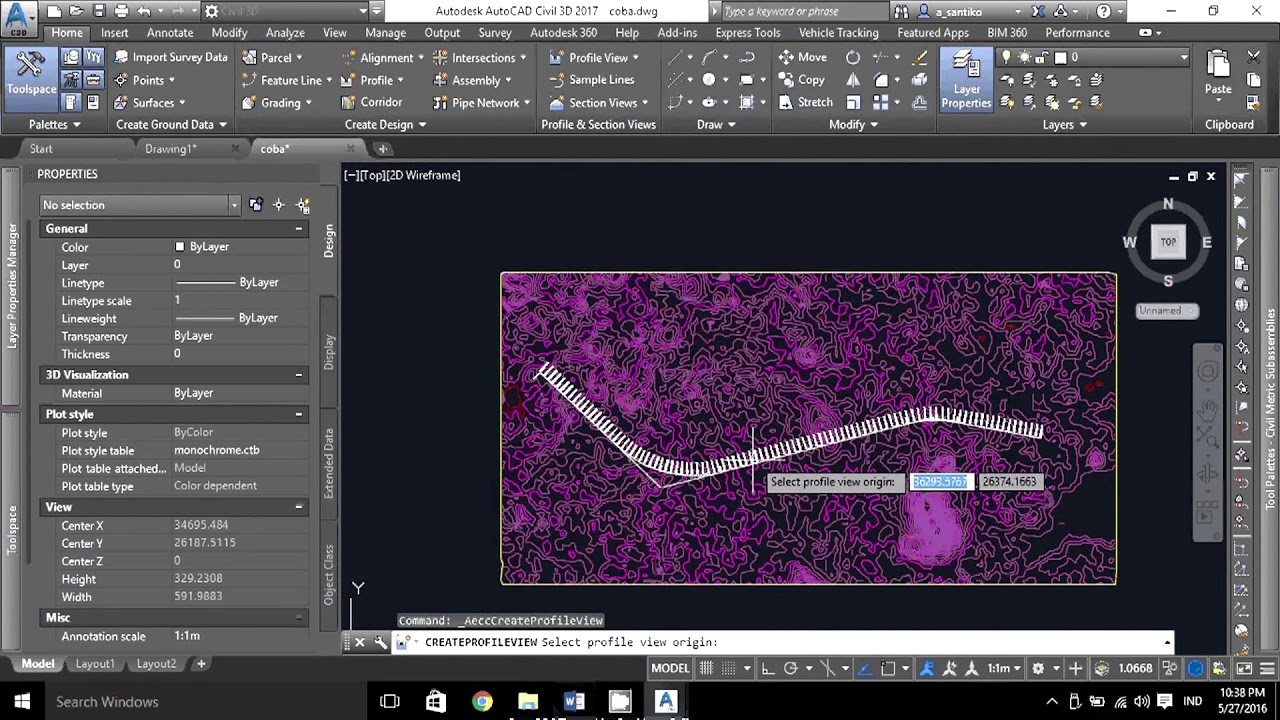Open Word from the taskbar
The width and height of the screenshot is (1280, 720).
[574, 701]
